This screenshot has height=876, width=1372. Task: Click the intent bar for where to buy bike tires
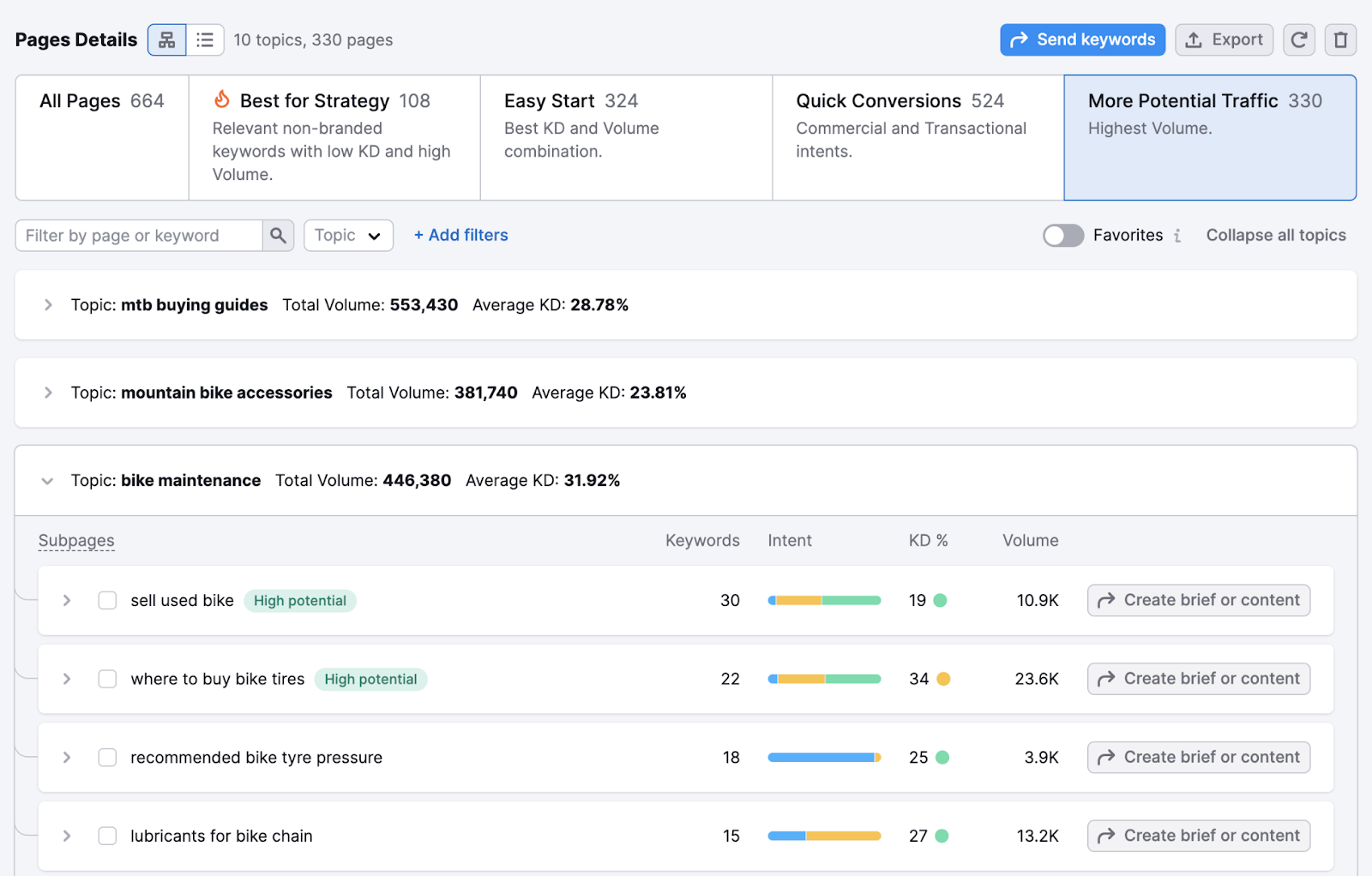pos(824,678)
